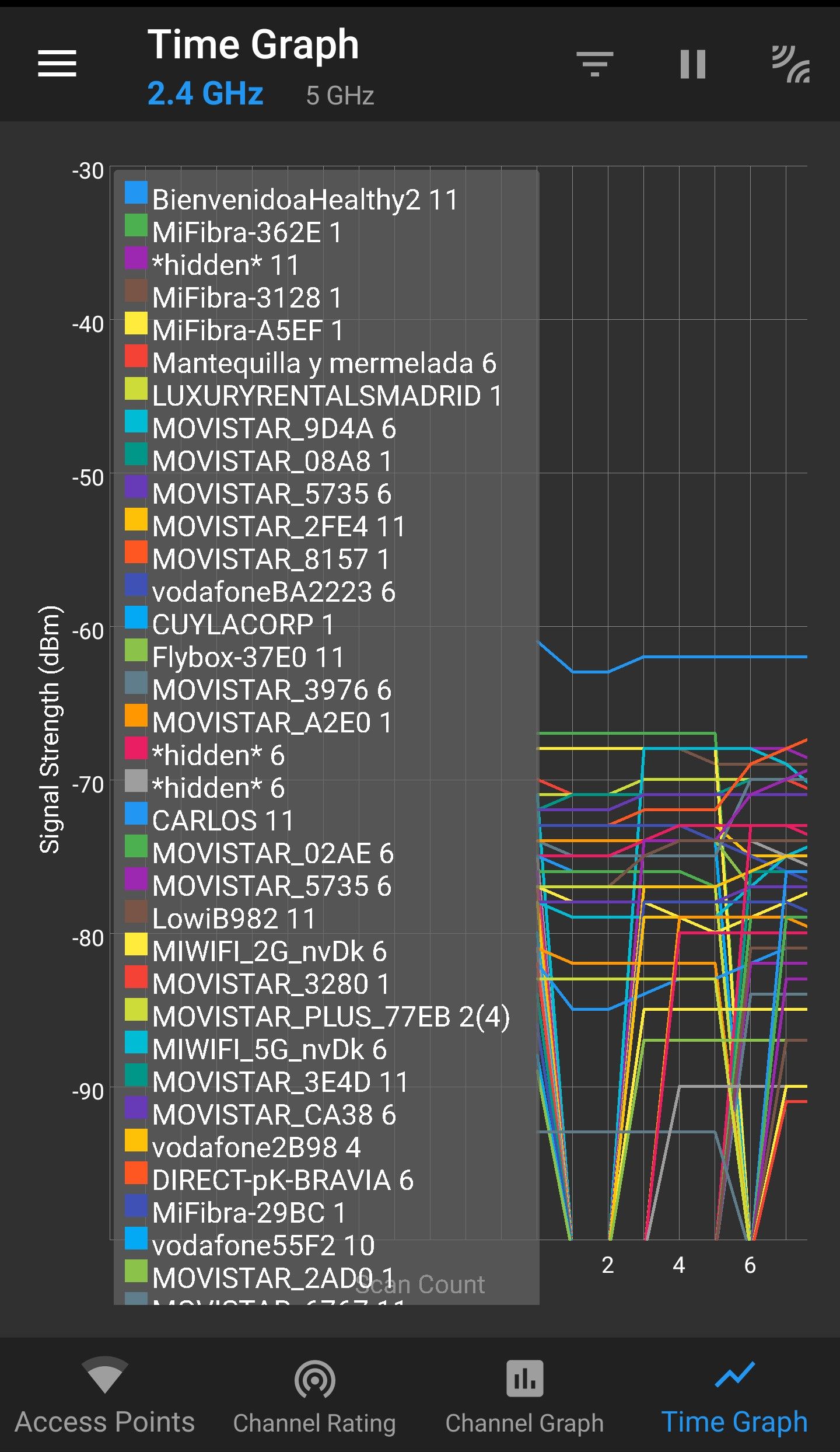Tap the scan count 4 axis label

(x=678, y=1265)
